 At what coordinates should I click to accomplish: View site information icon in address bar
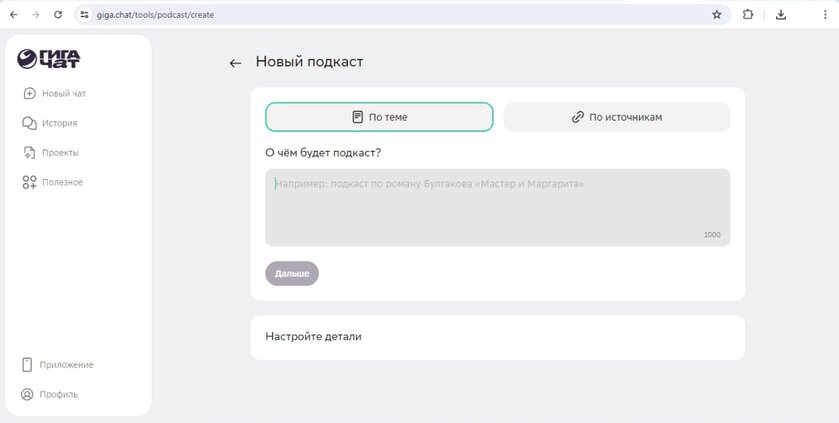coord(85,15)
